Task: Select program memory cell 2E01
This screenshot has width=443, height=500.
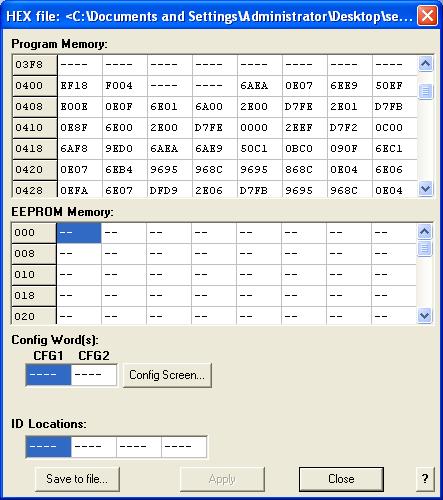Action: [350, 107]
